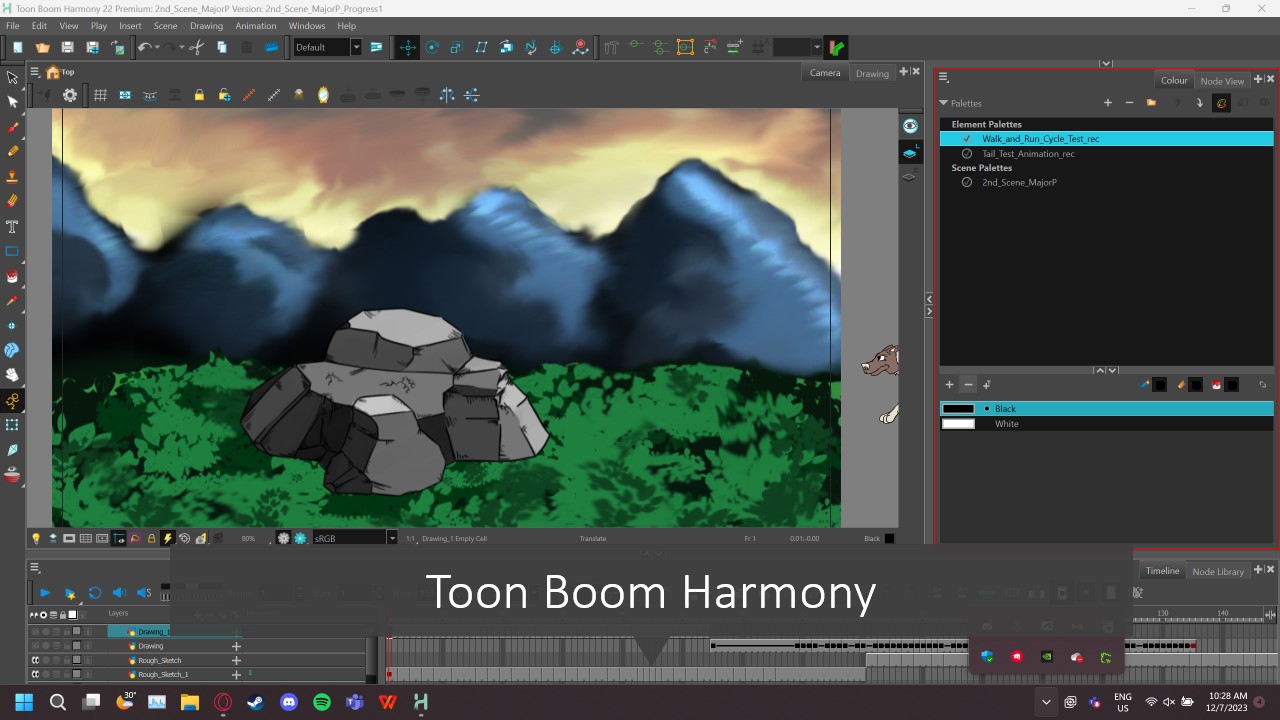1280x720 pixels.
Task: Select the Drawing layer in the timeline
Action: (150, 646)
